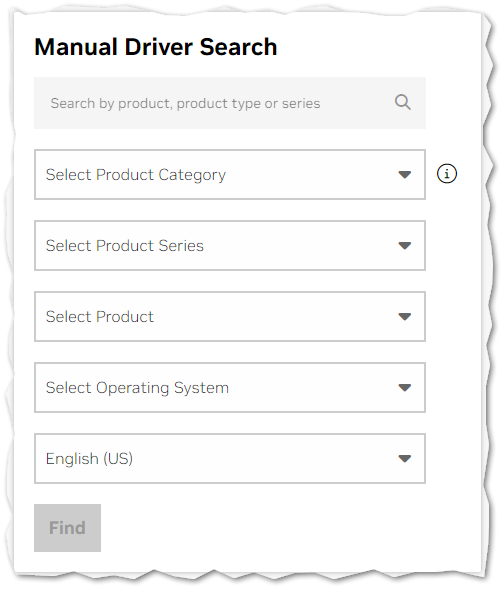Click the Operating System dropdown arrow icon

coord(405,387)
